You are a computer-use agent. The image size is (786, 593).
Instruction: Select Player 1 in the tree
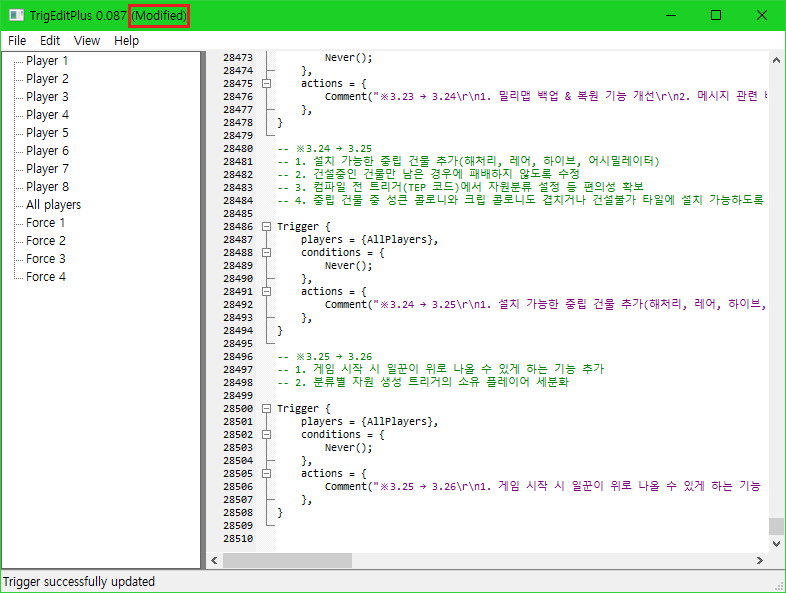point(47,61)
